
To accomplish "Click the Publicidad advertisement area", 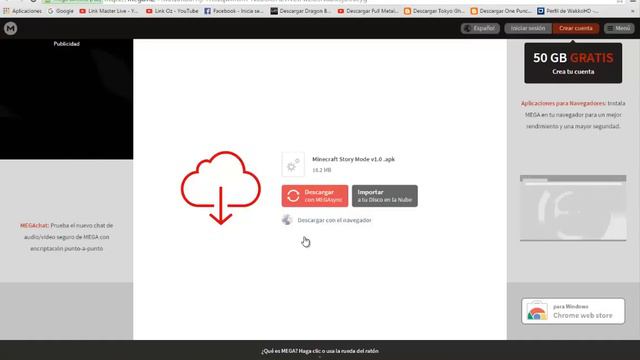I will 67,99.
